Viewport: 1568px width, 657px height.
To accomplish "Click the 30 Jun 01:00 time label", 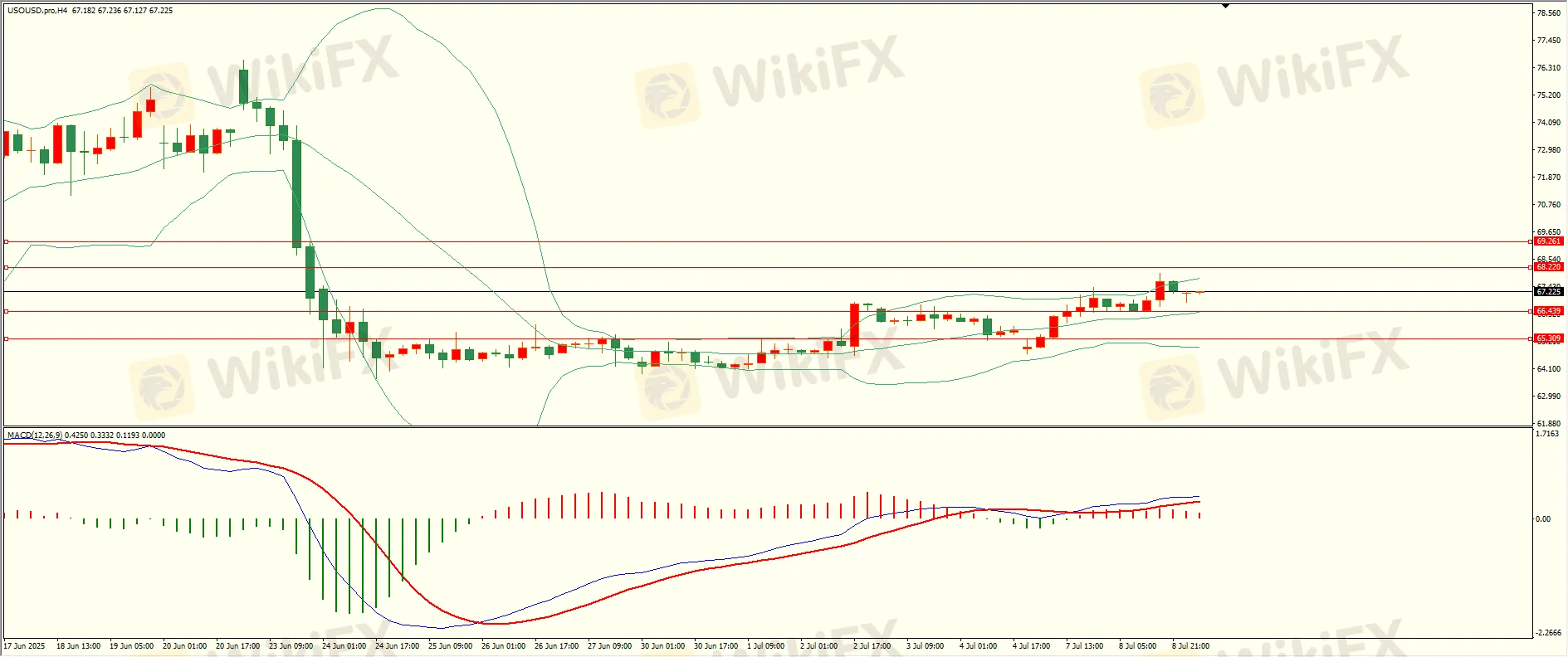I will (662, 646).
